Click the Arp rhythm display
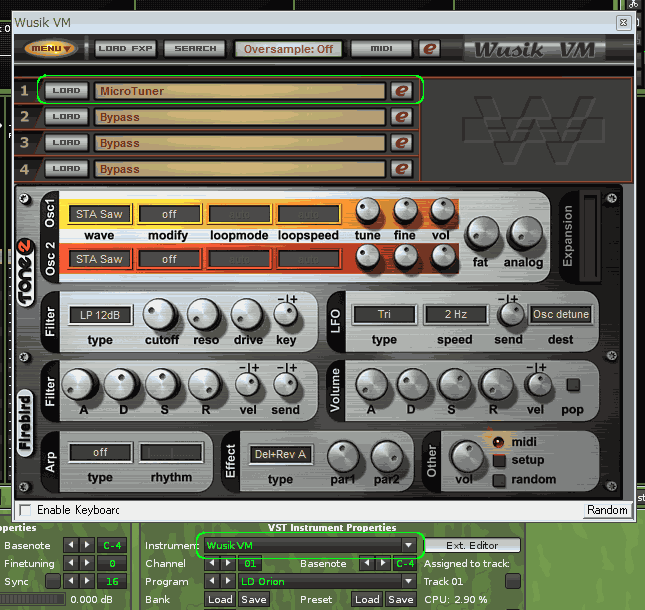The image size is (645, 610). click(171, 452)
